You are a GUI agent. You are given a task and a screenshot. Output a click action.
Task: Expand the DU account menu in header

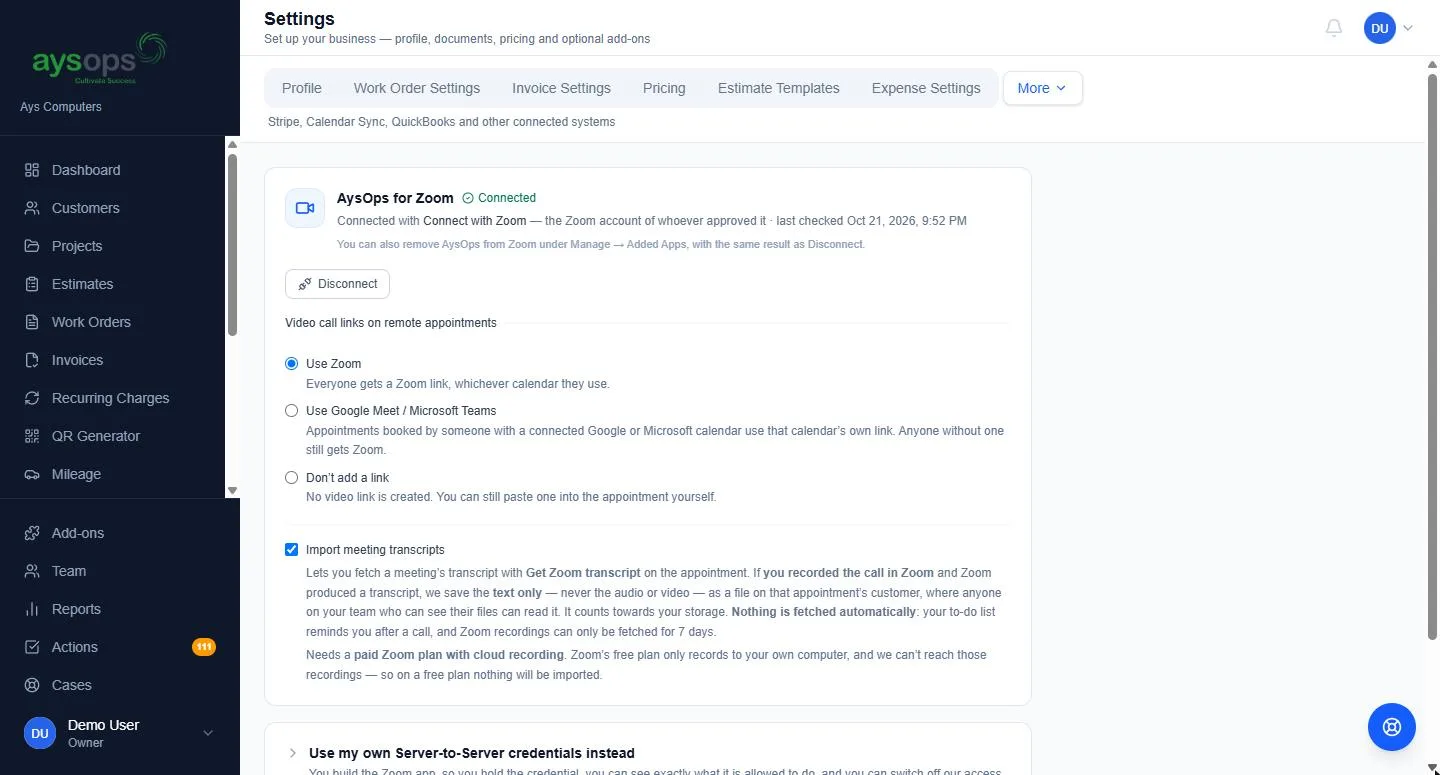pyautogui.click(x=1389, y=28)
